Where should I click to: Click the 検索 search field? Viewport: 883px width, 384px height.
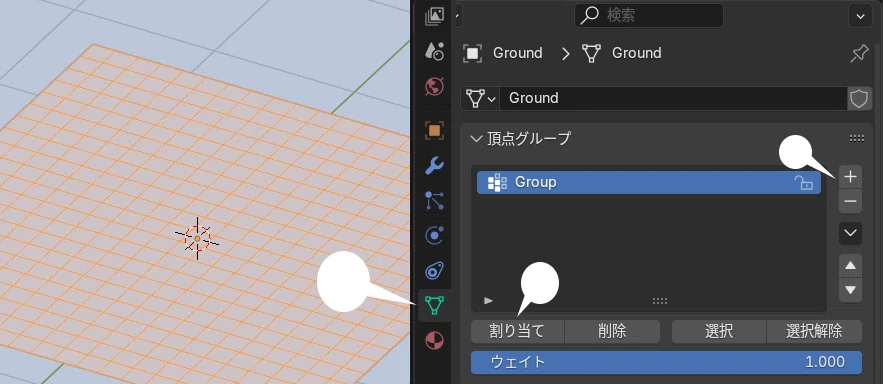[649, 16]
